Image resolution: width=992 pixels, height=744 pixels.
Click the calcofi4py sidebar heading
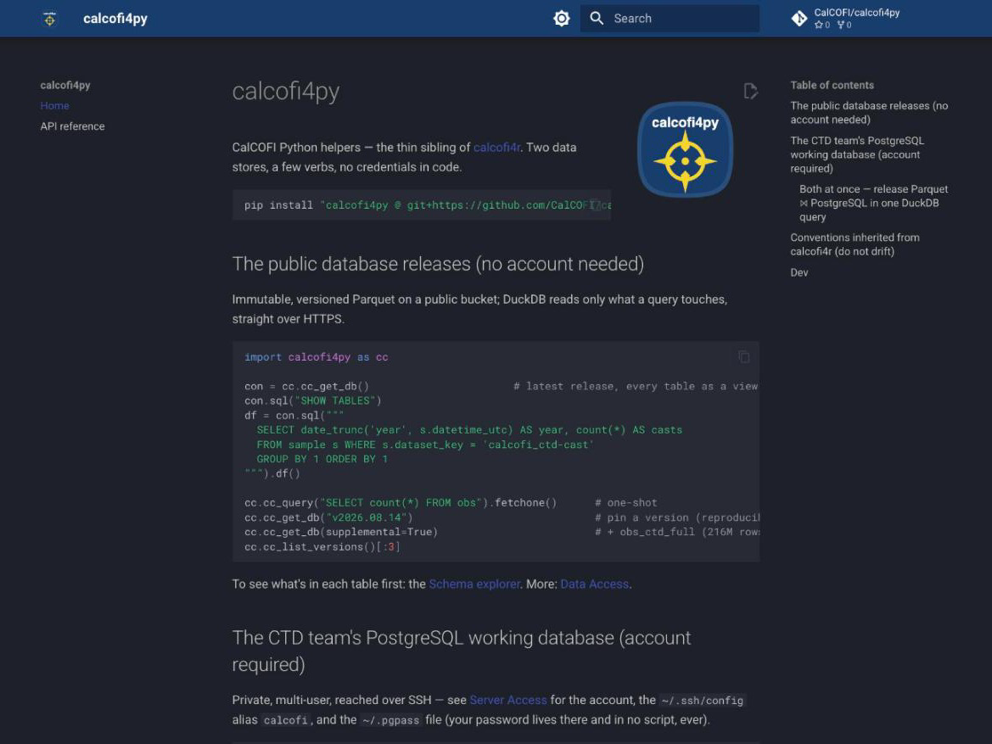click(x=65, y=85)
